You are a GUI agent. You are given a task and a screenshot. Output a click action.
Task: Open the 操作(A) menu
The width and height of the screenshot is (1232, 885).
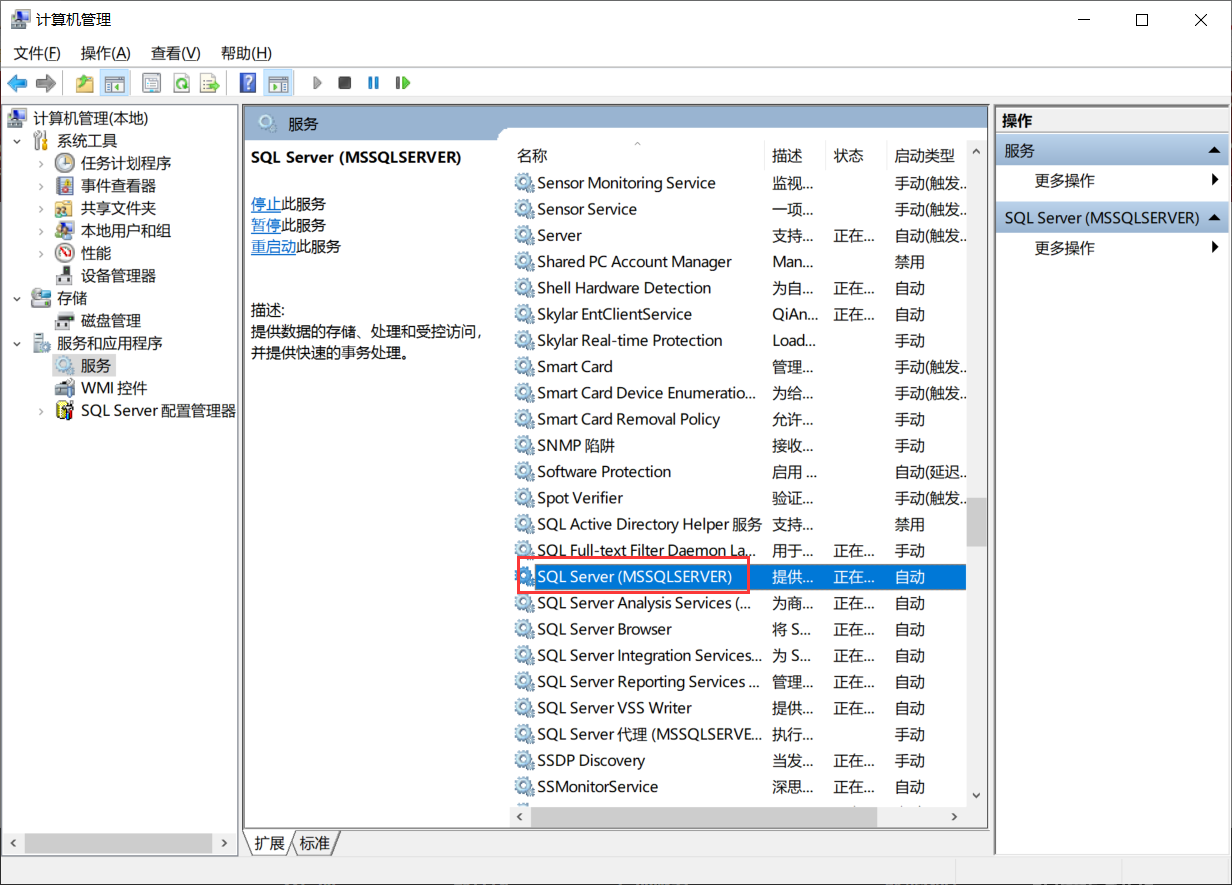pos(106,53)
